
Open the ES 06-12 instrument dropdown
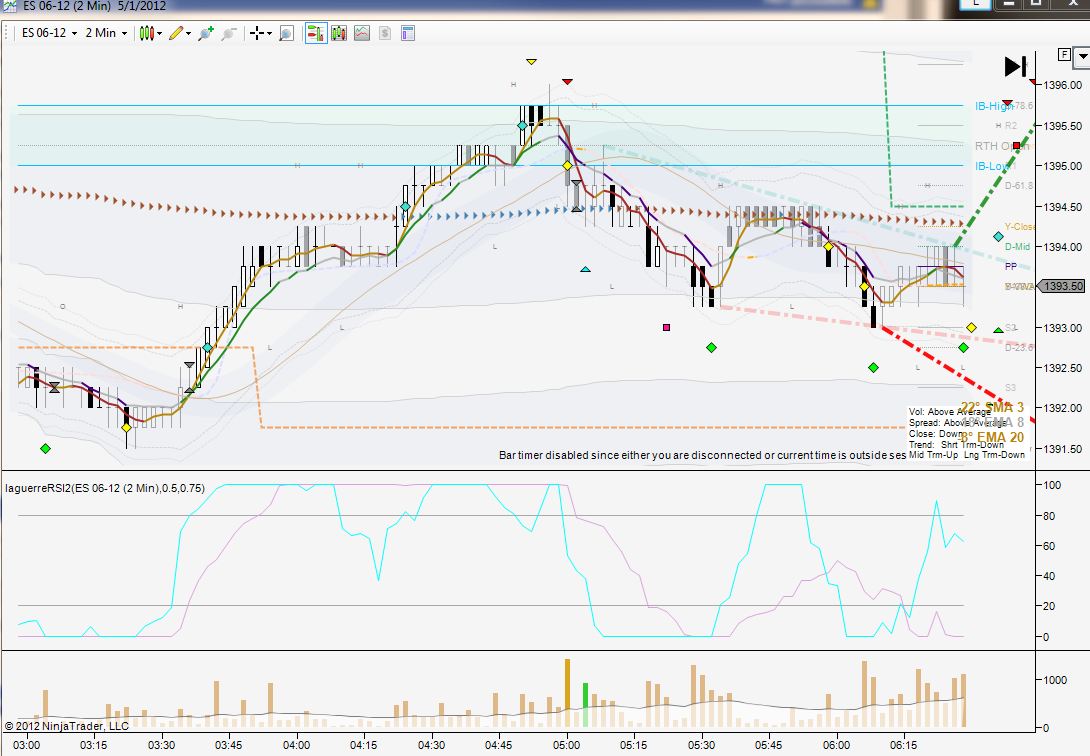tap(49, 33)
